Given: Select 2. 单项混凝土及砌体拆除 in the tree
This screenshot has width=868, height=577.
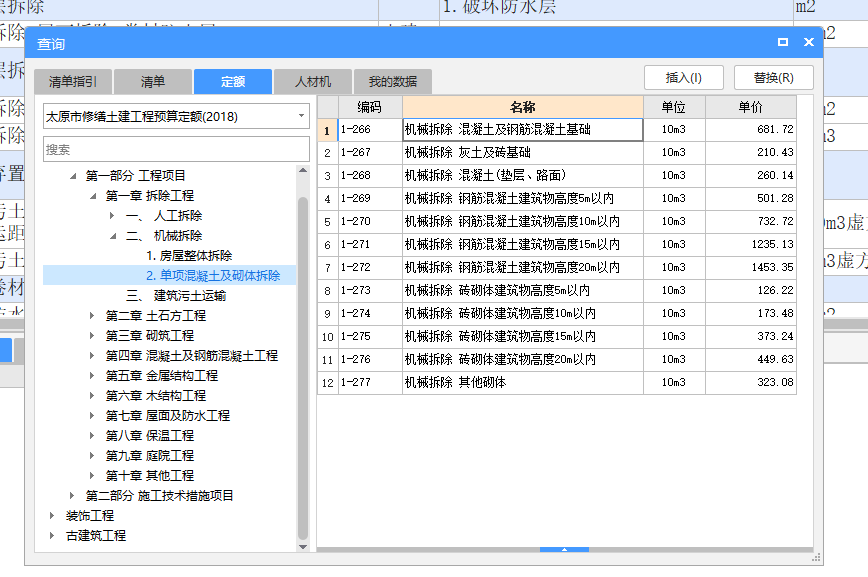Looking at the screenshot, I should point(213,276).
